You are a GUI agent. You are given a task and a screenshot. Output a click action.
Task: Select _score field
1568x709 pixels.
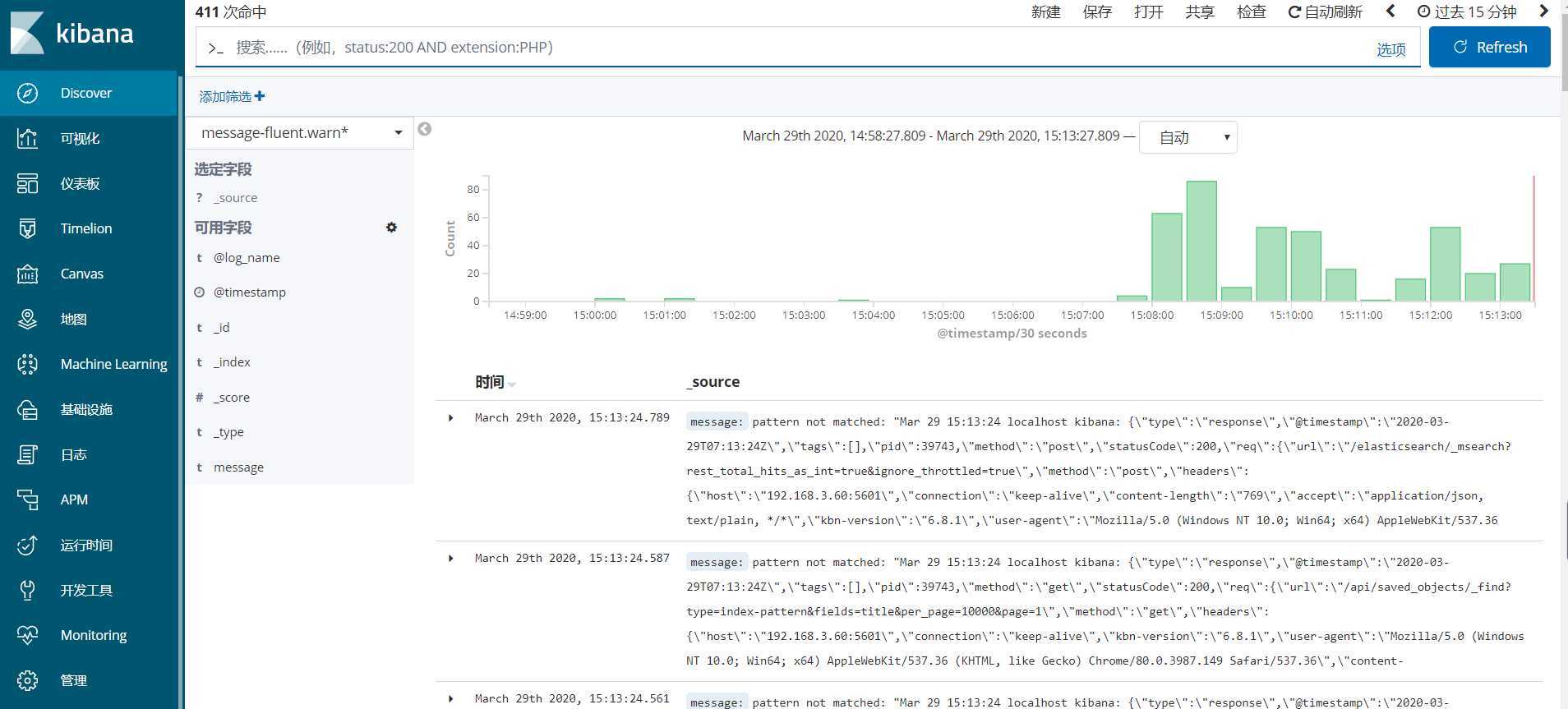pos(232,397)
